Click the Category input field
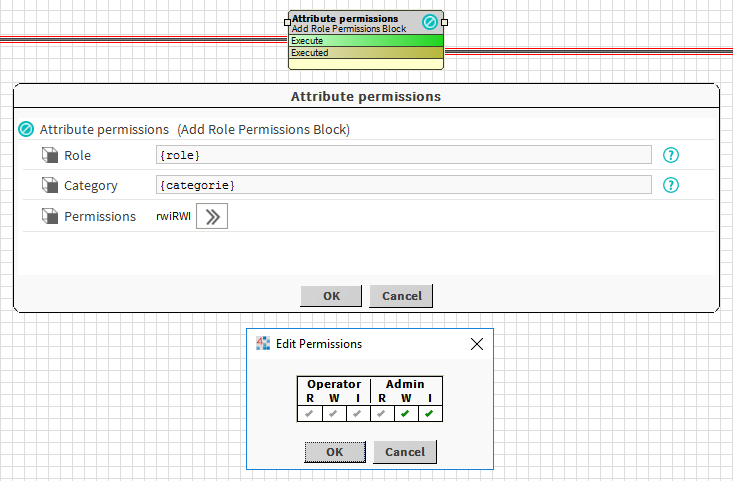The image size is (733, 481). point(403,185)
